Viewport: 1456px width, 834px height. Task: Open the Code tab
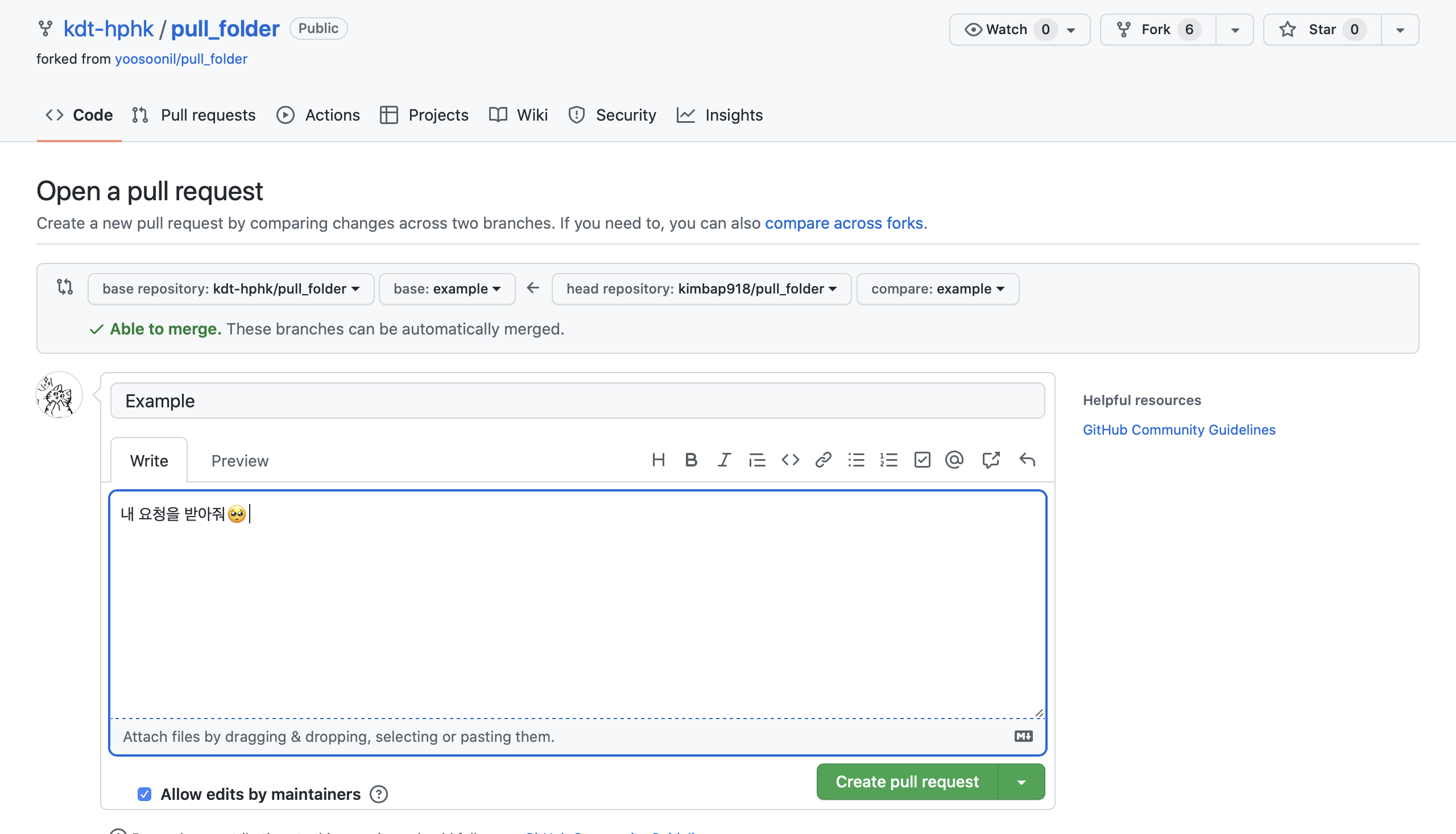tap(79, 115)
